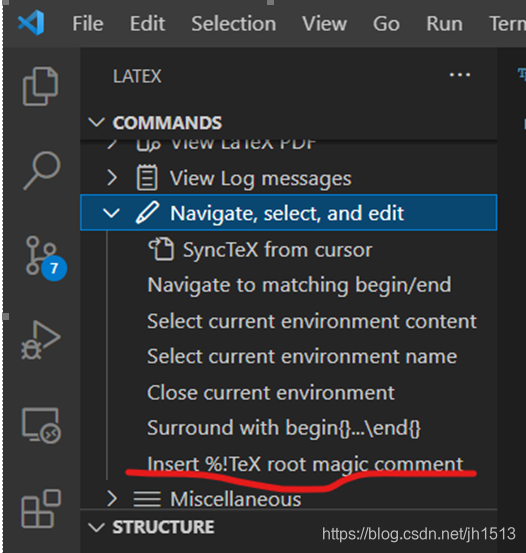Screen dimensions: 526x553
Task: Open the Run and Debug view
Action: pos(41,340)
